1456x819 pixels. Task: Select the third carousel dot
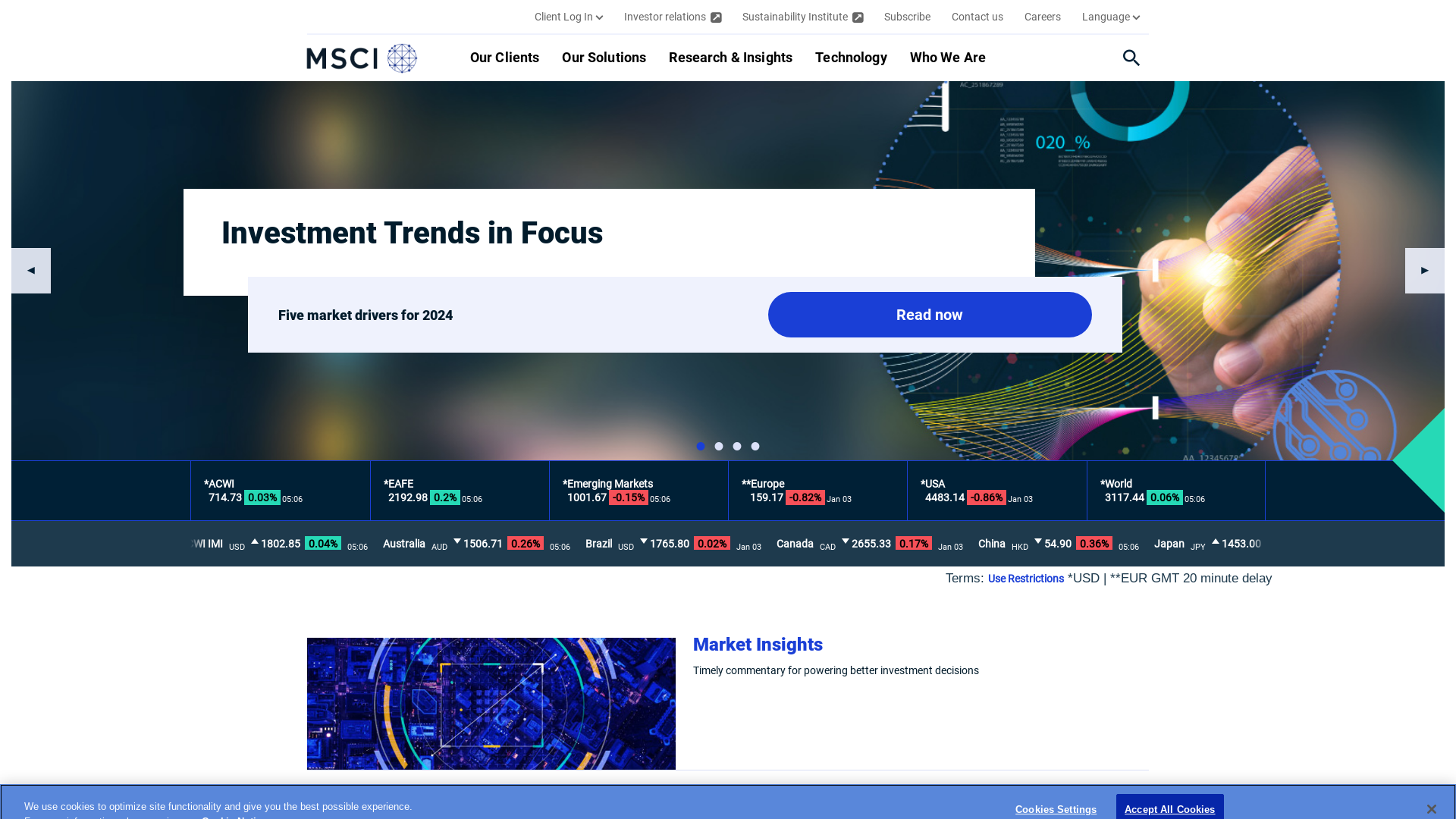coord(737,447)
